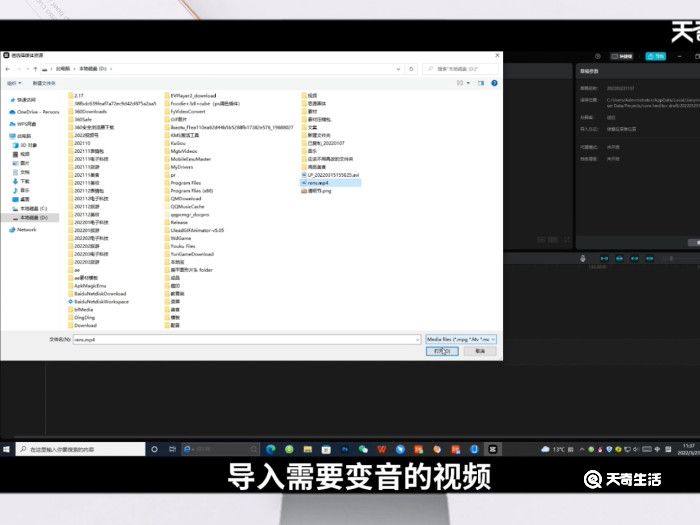Toggle the preview pane icon
Screen dimensions: 700x525
pyautogui.click(x=481, y=83)
